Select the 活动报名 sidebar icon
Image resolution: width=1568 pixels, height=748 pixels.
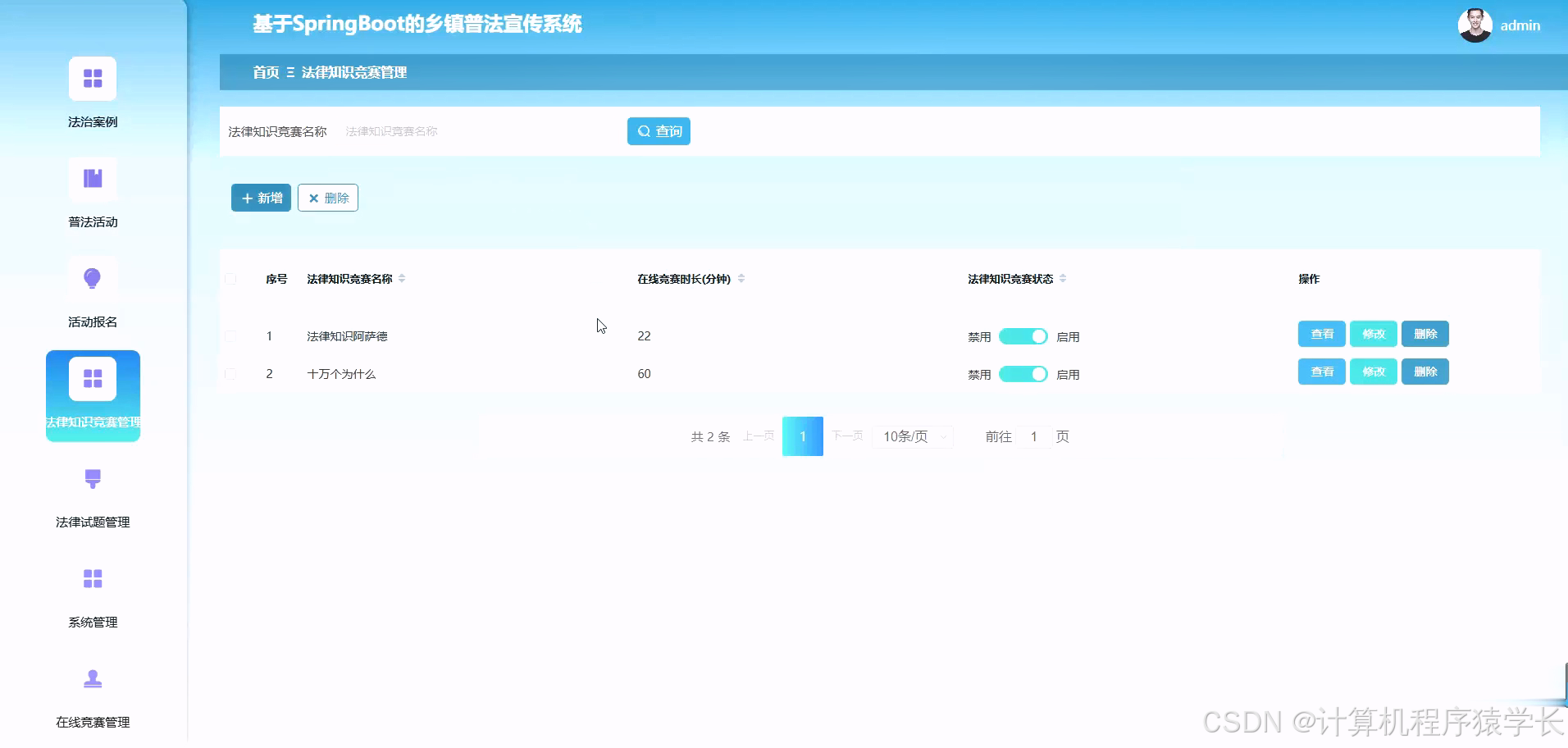coord(92,279)
